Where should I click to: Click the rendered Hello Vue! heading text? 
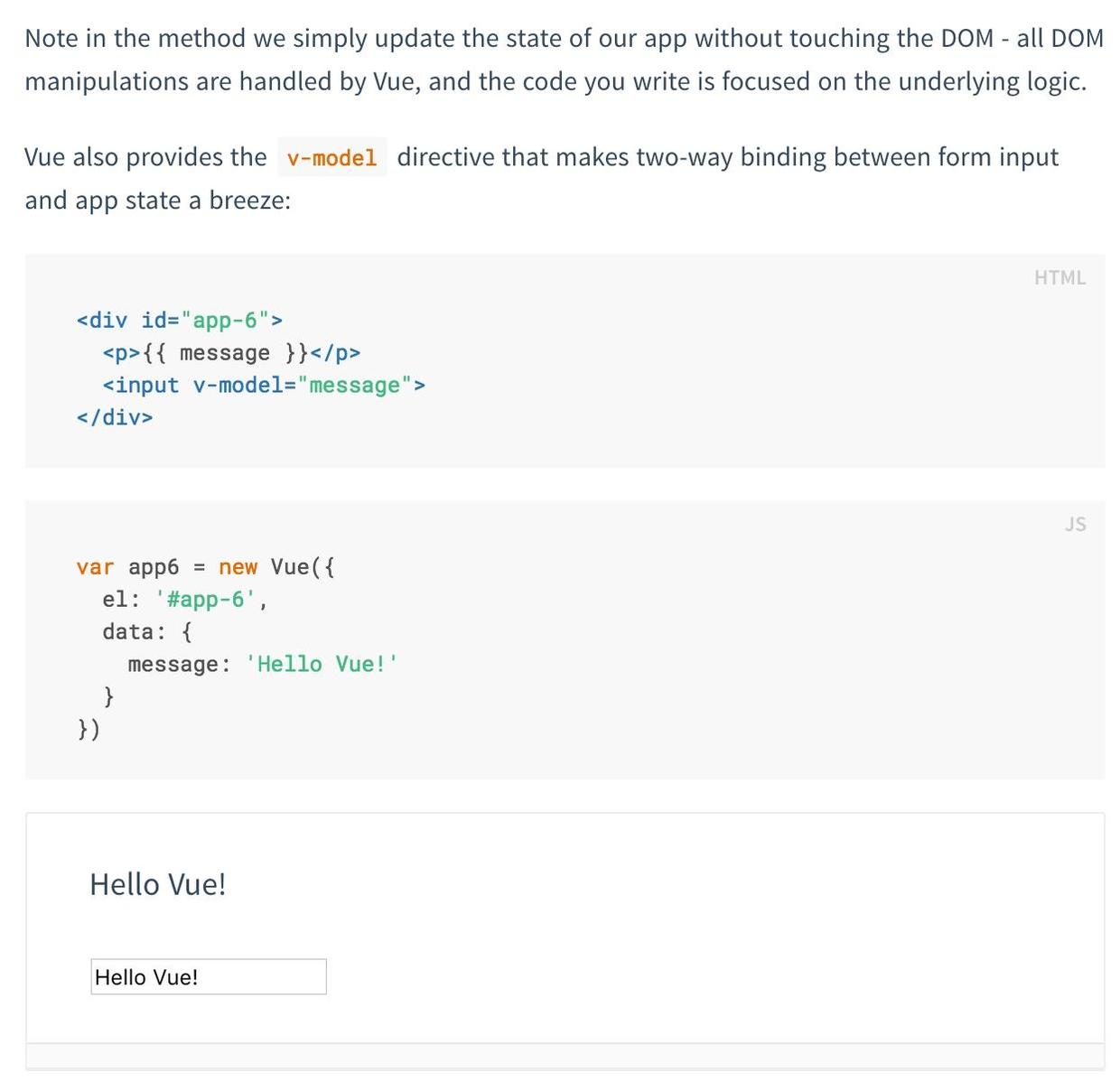[x=158, y=884]
